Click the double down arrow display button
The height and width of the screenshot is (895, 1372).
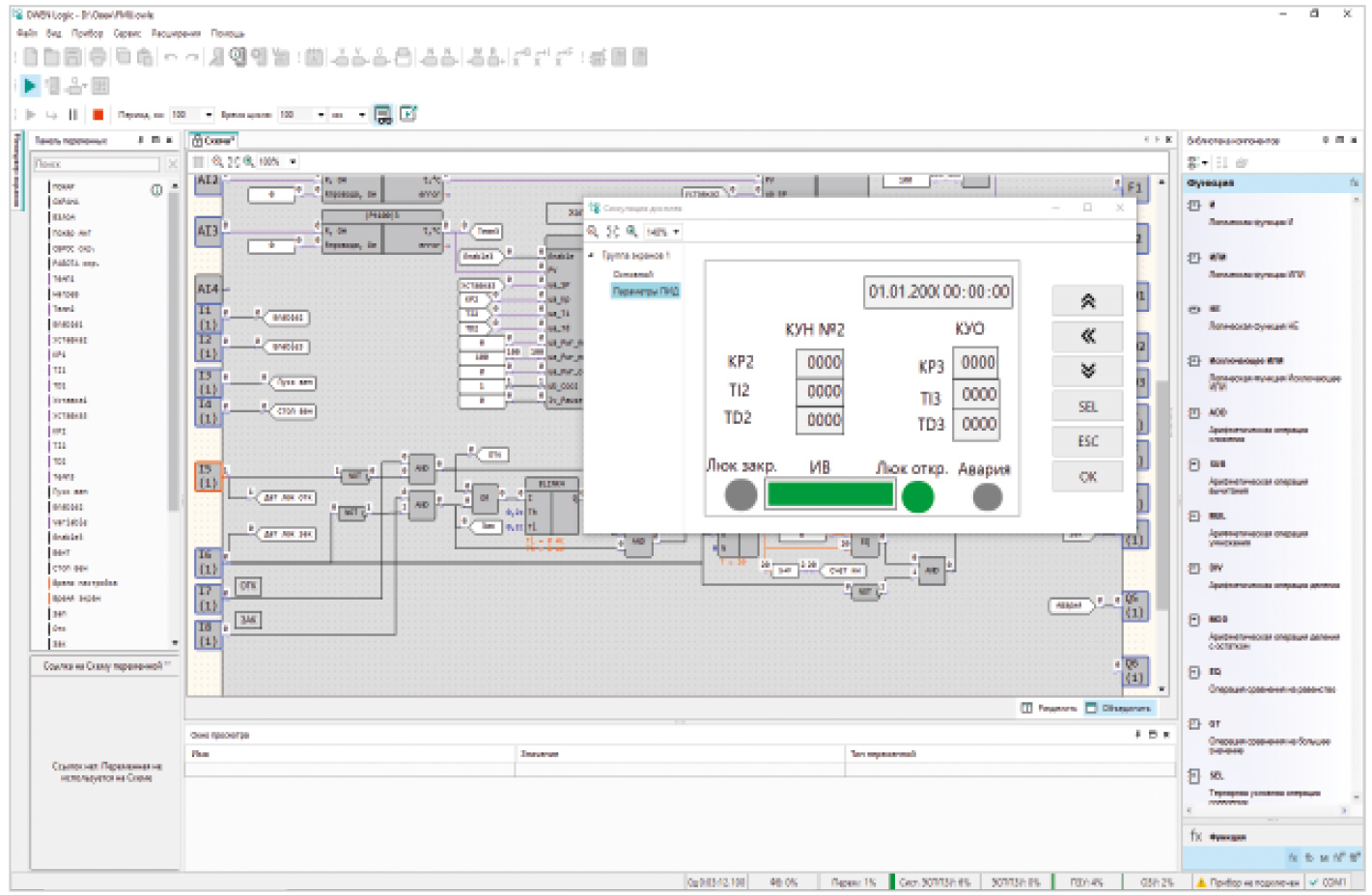1087,371
